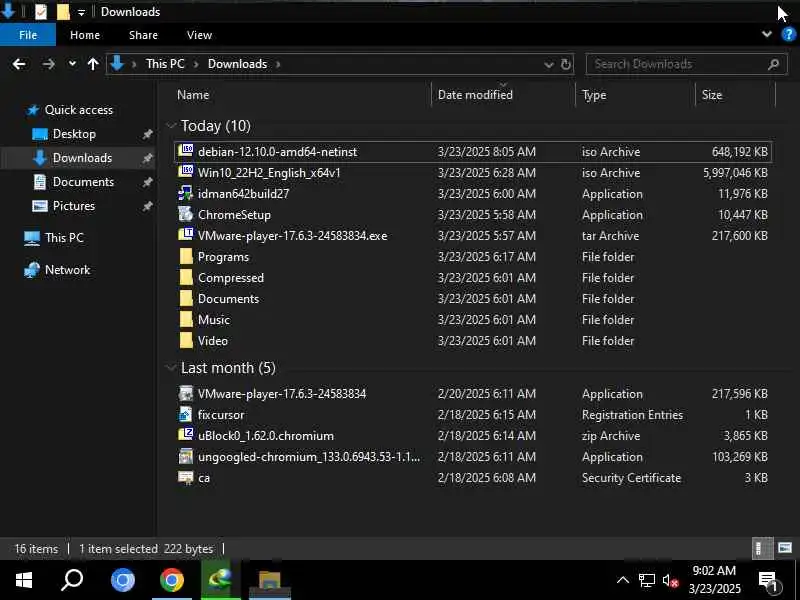Select the Video folder icon
The width and height of the screenshot is (800, 600).
[186, 340]
